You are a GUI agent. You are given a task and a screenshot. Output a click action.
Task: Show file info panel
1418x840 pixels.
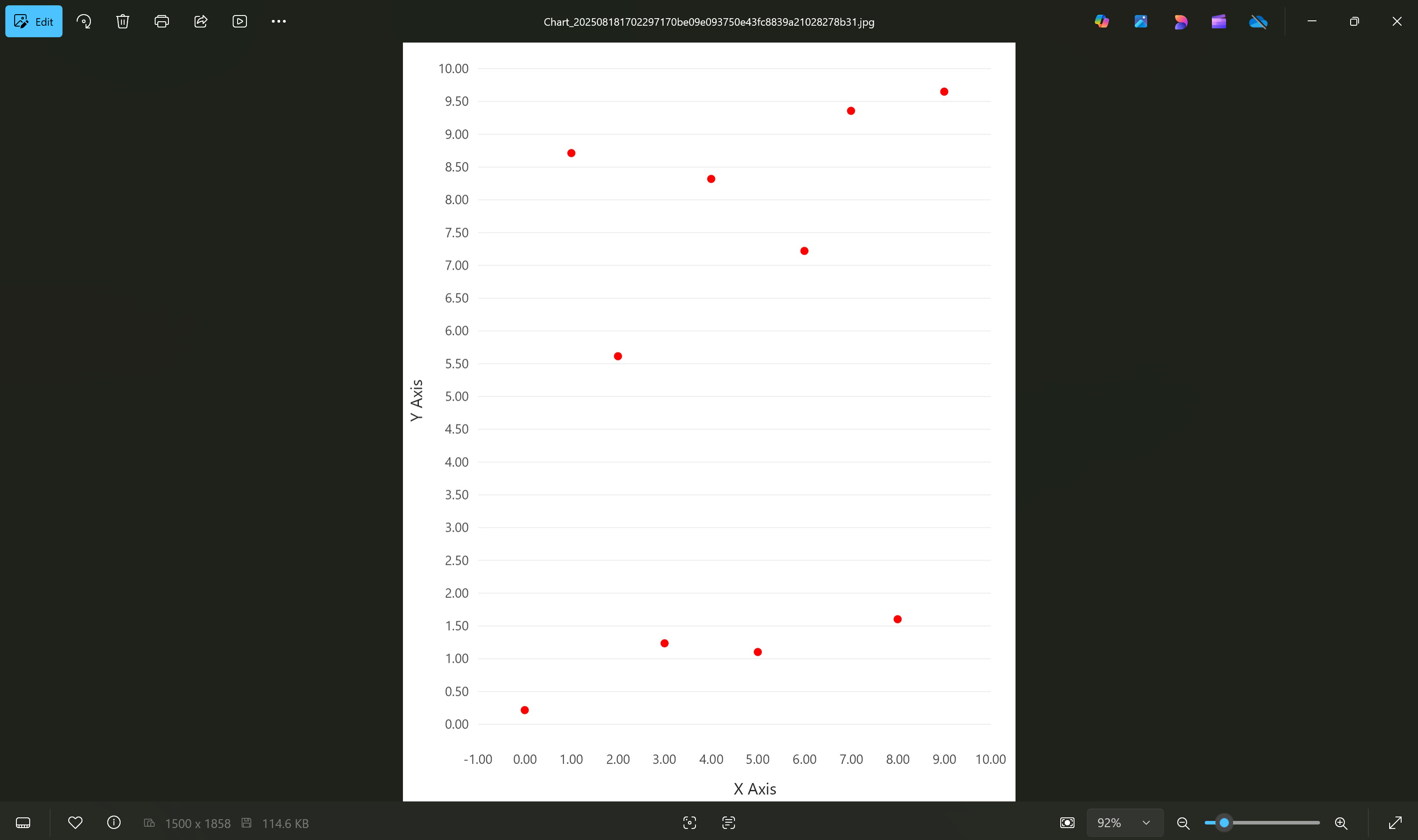[114, 822]
